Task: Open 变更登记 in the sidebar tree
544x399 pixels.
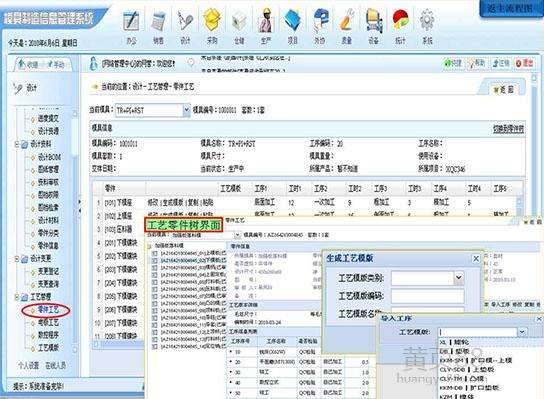Action: (48, 271)
